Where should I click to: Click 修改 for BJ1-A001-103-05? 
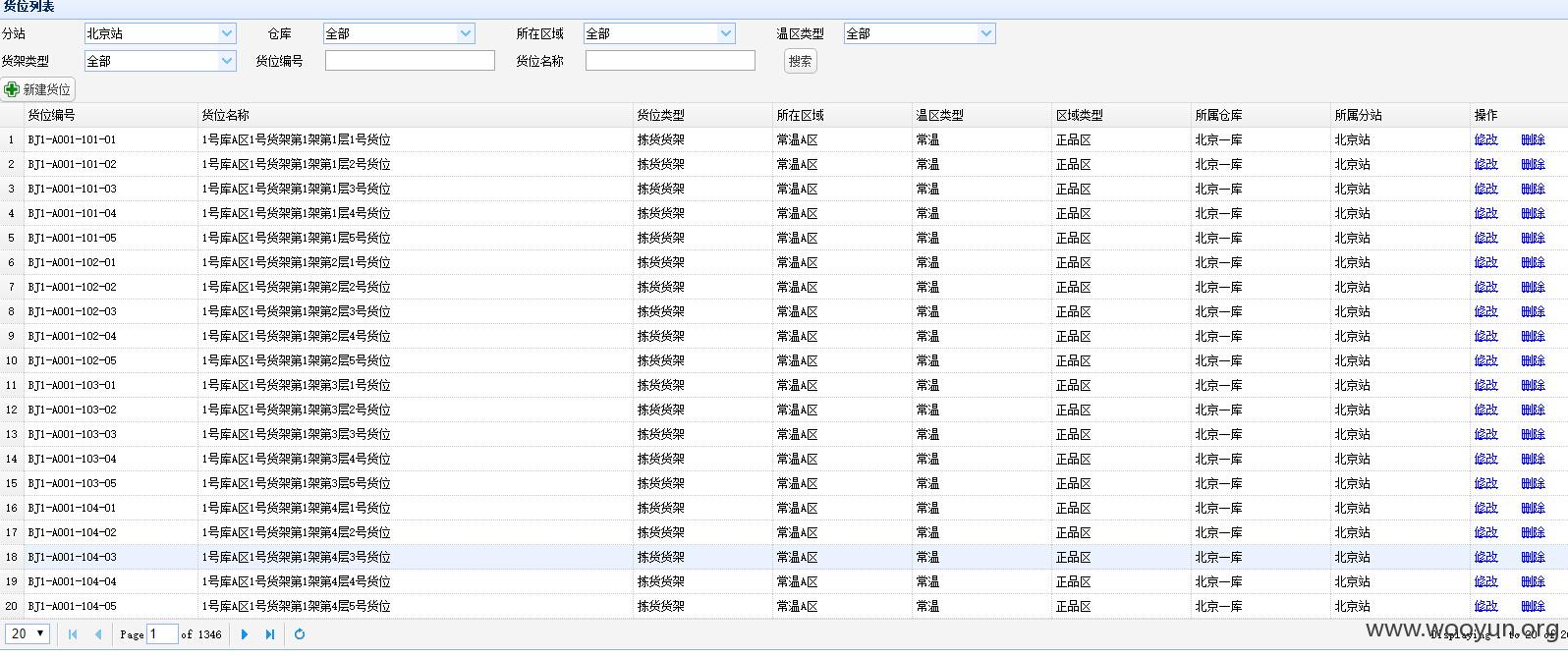click(1486, 483)
